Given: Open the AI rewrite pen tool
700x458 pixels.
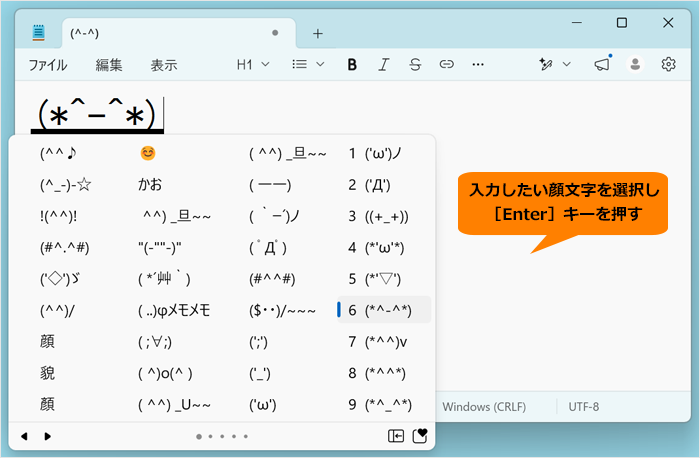Looking at the screenshot, I should point(546,64).
